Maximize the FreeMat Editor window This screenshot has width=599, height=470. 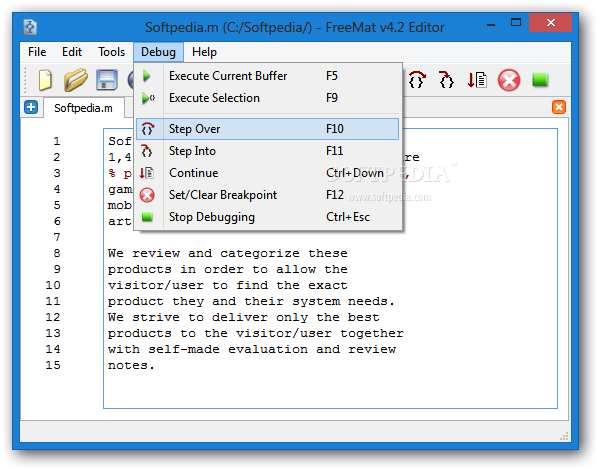[516, 23]
